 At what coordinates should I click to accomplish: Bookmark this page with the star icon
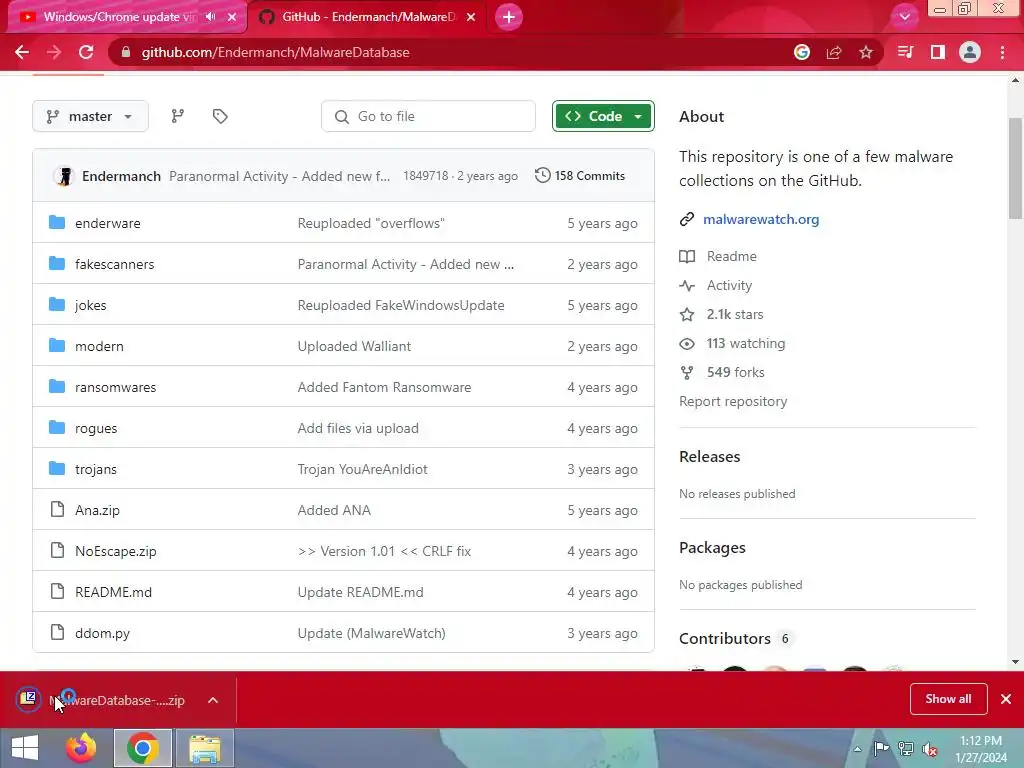point(866,52)
